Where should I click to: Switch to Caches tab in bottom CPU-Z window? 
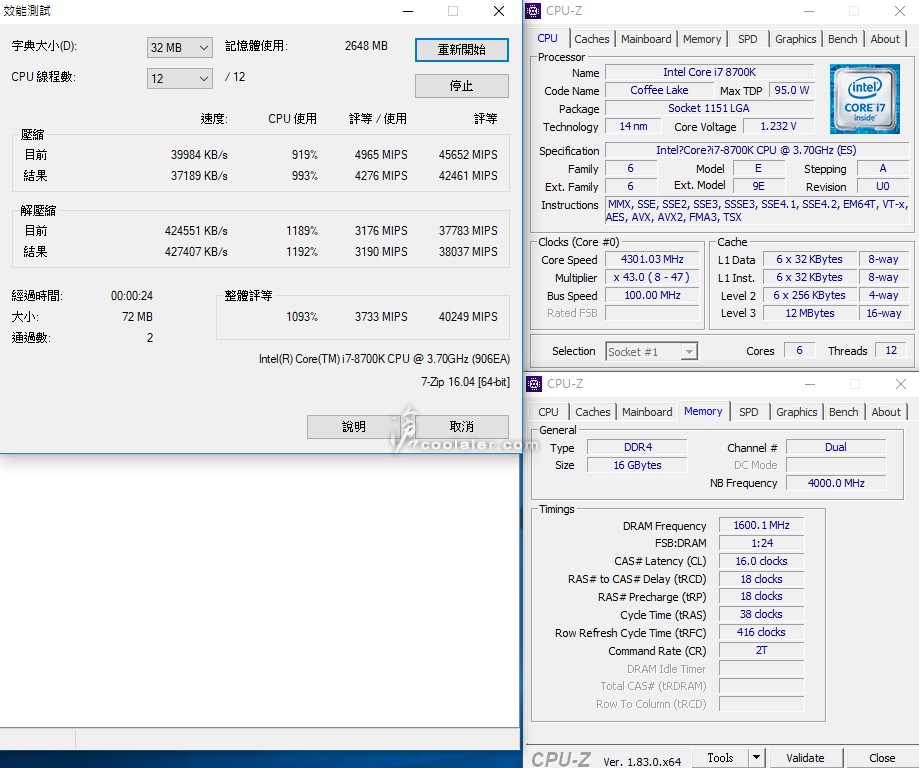593,412
